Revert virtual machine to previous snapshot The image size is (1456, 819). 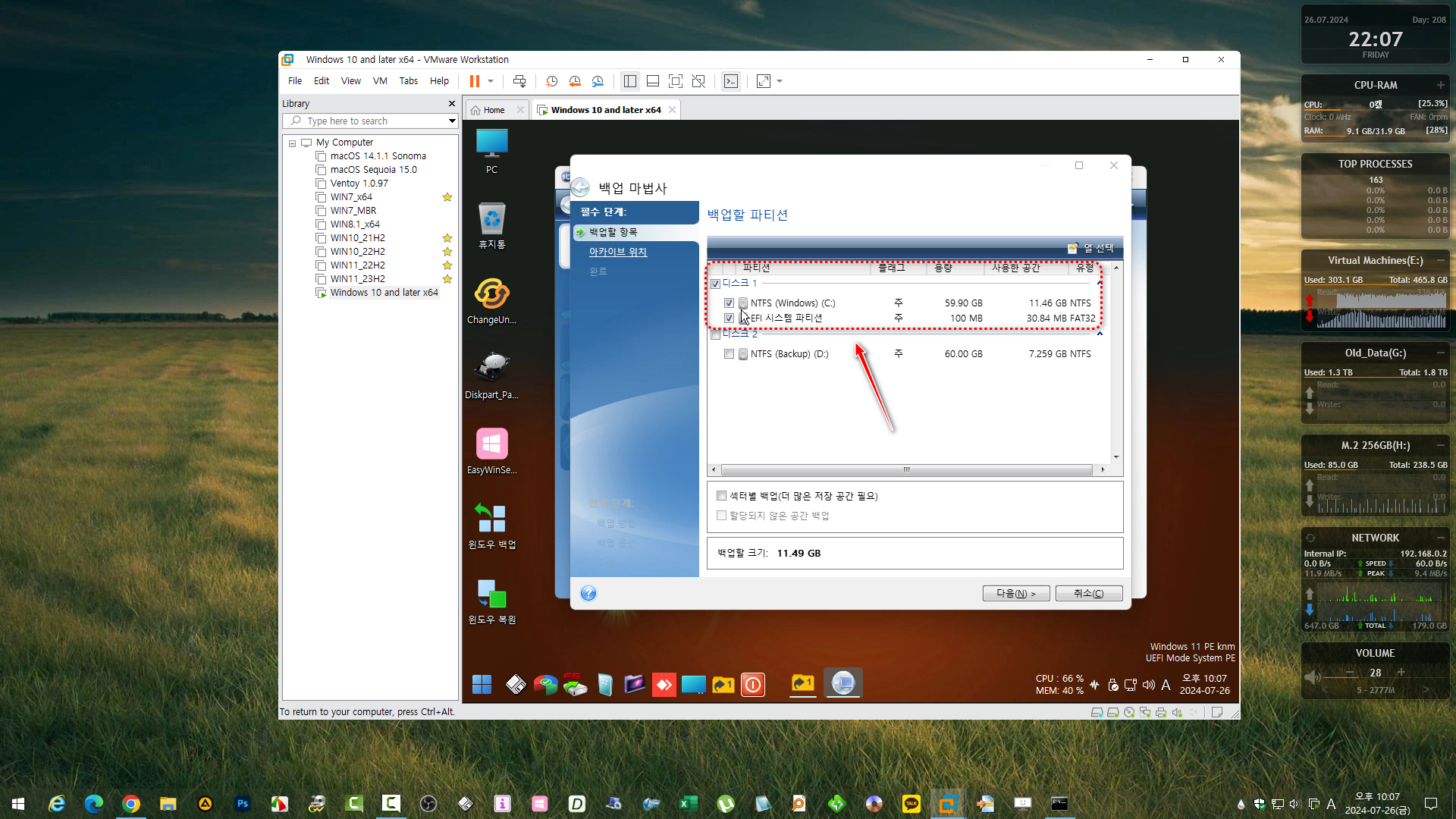pyautogui.click(x=575, y=81)
